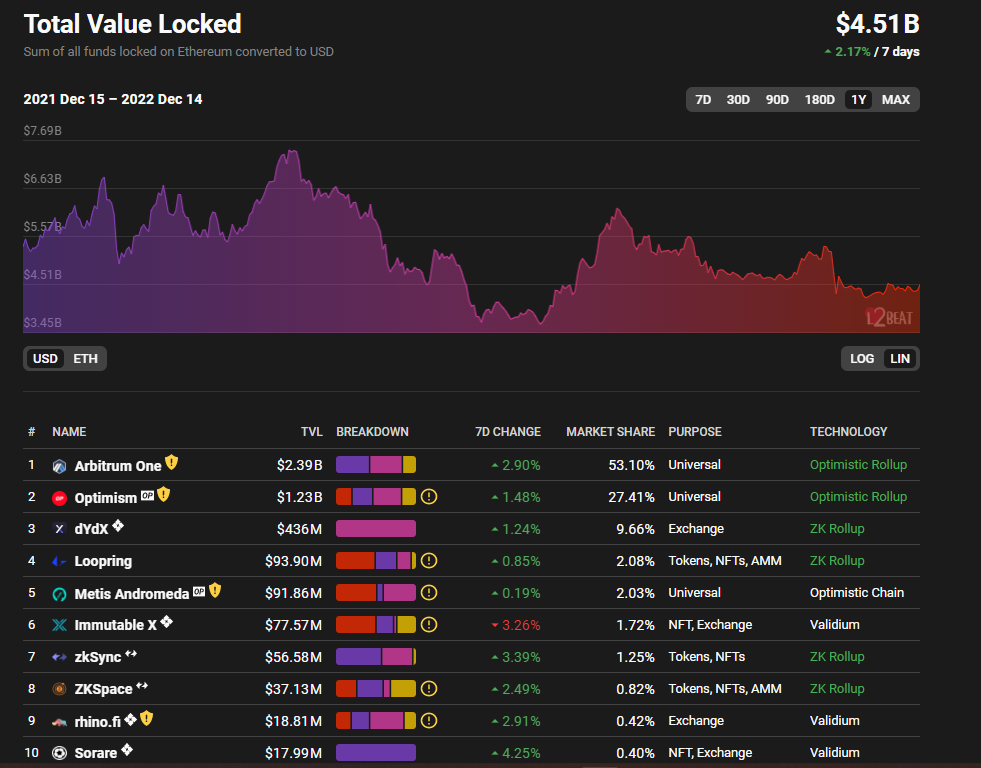Select the MAX time range

pos(896,100)
